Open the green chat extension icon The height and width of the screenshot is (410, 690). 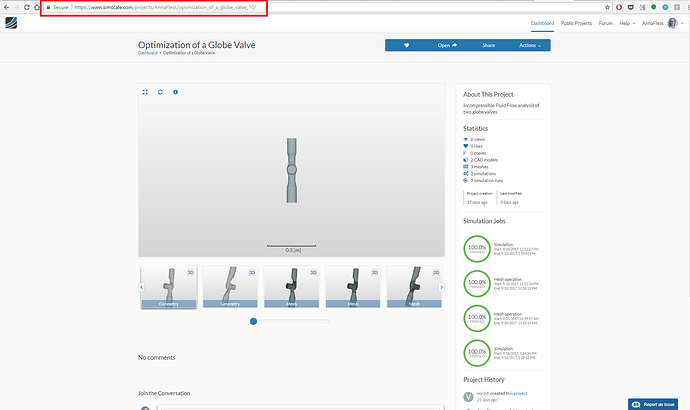pos(654,7)
